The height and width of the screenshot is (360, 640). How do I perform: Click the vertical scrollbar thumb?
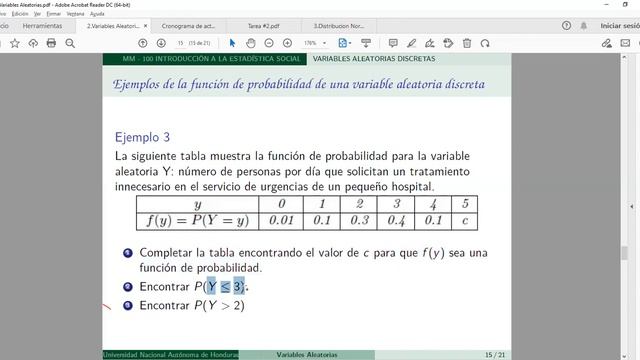click(624, 253)
